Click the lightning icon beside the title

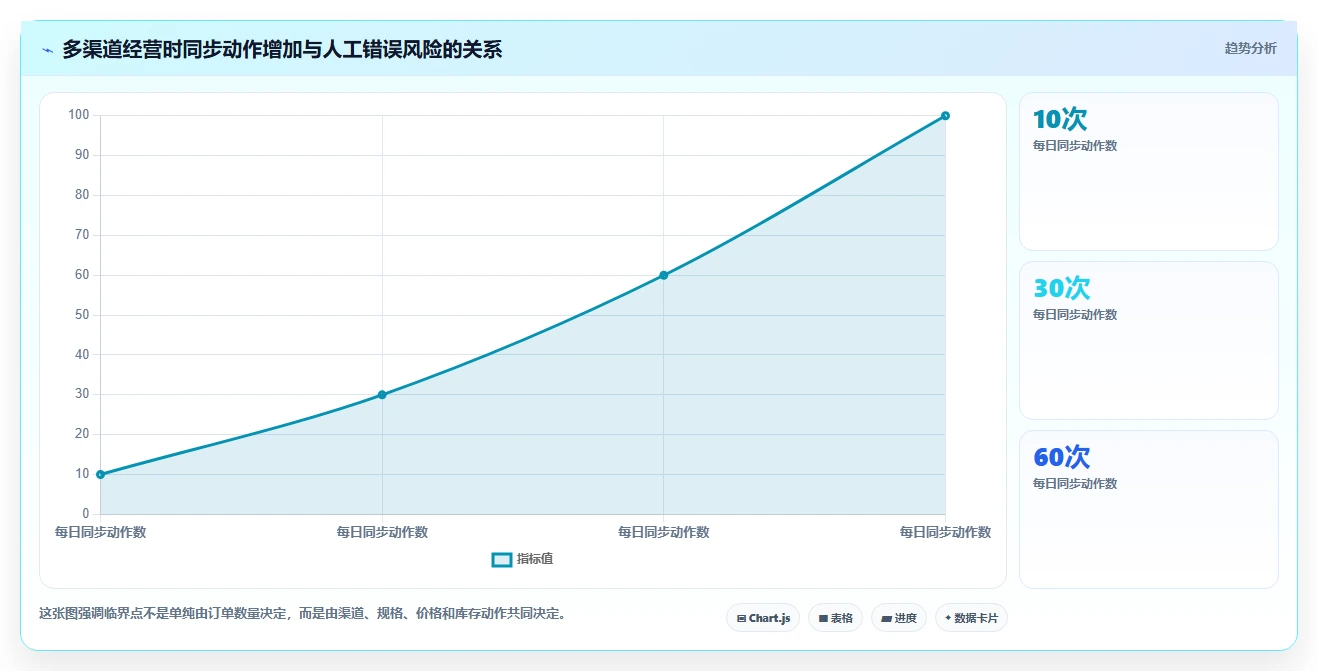pyautogui.click(x=47, y=49)
